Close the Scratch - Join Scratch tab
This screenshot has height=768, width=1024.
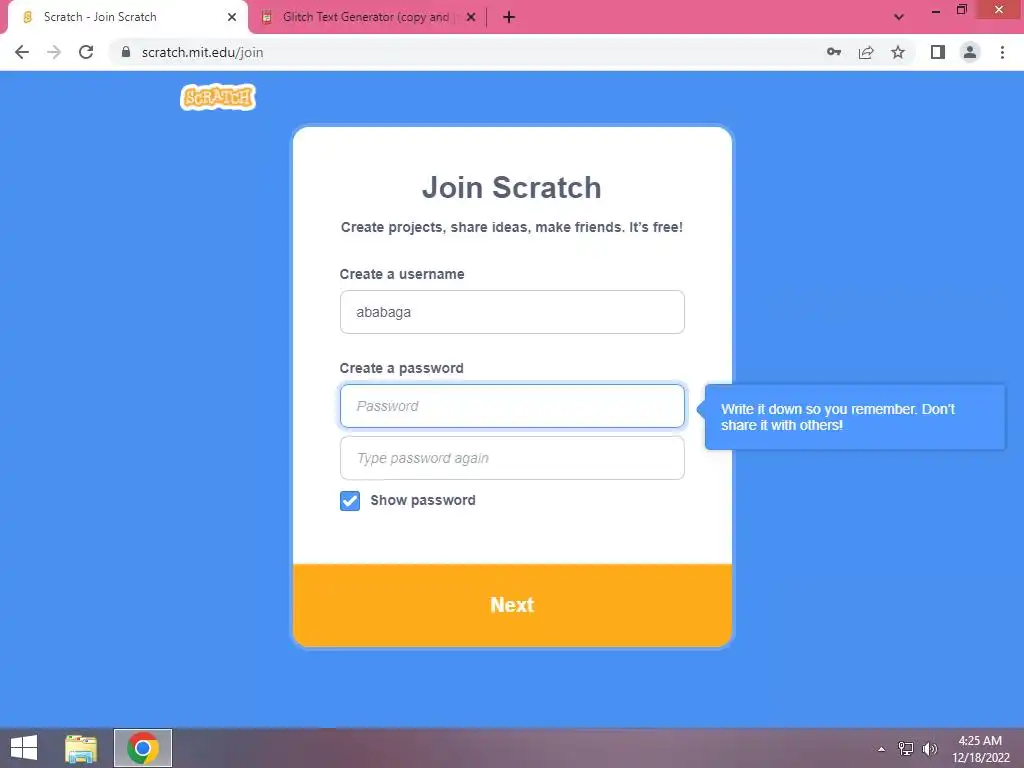(x=232, y=17)
